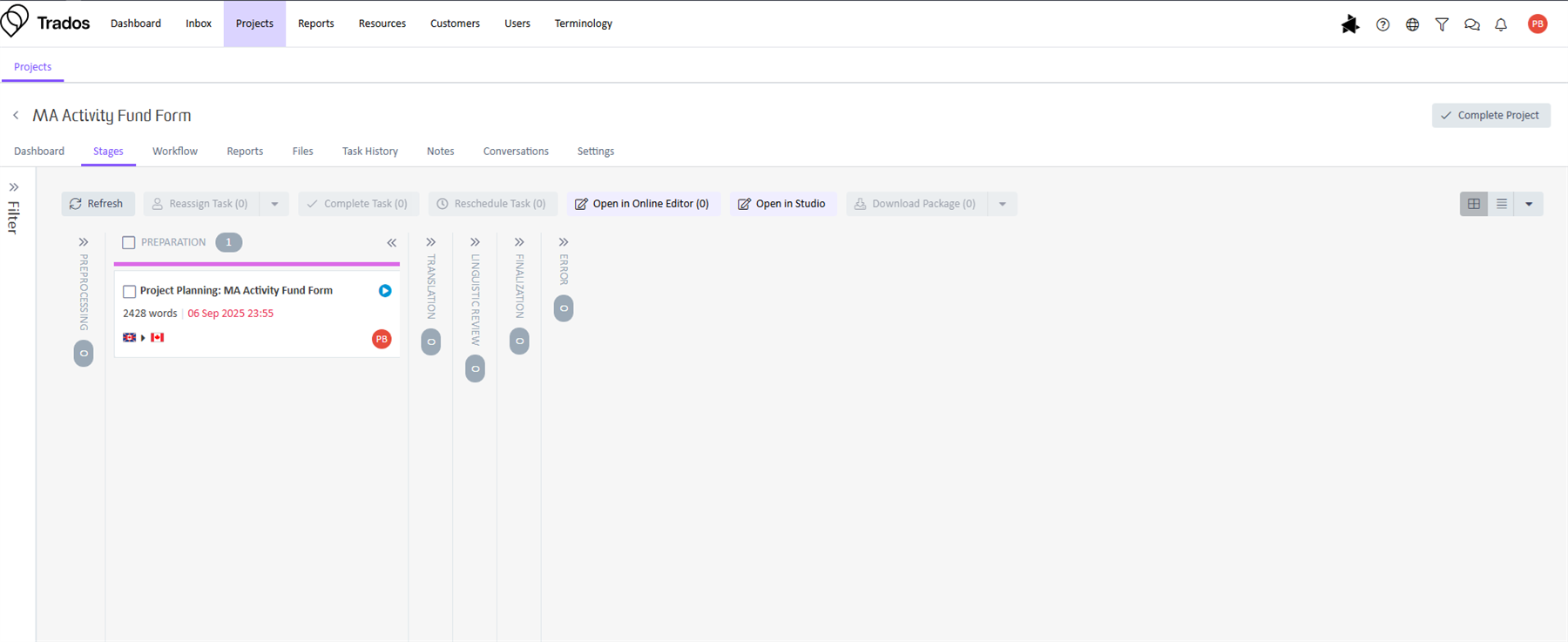1568x642 pixels.
Task: Switch to the Settings tab
Action: click(596, 152)
